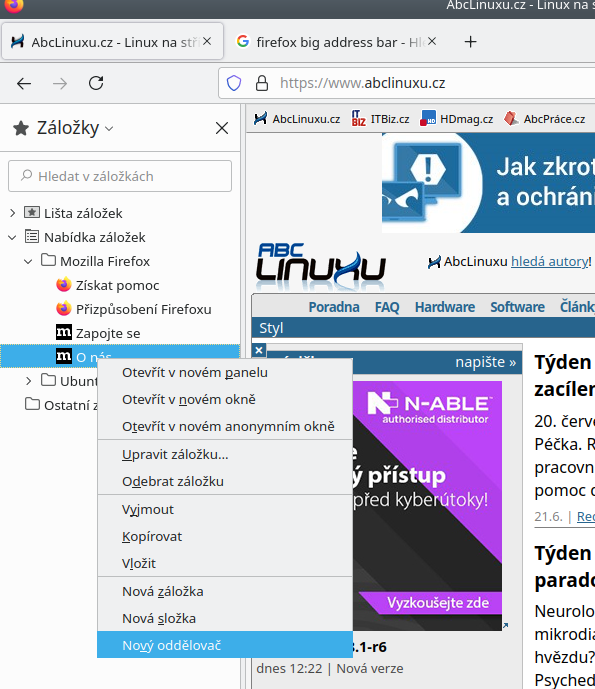Collapse the Mozilla Firefox folder
This screenshot has width=595, height=689.
pos(28,262)
